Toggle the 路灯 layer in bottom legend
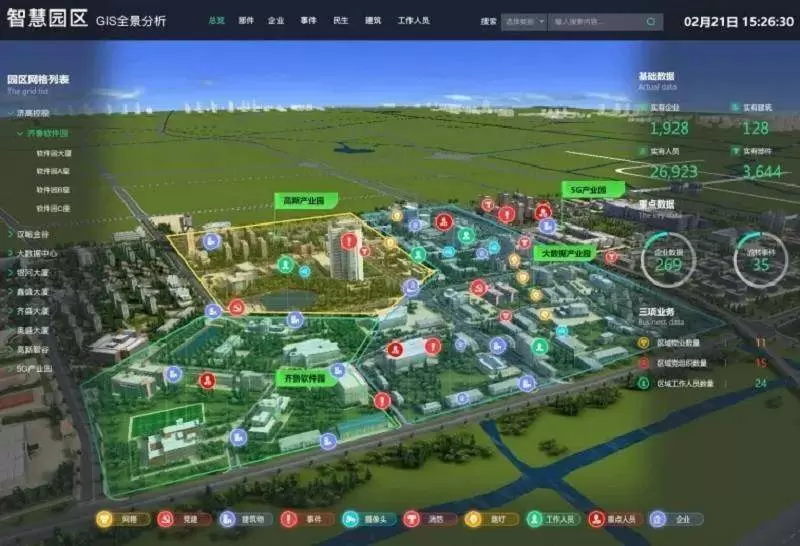Image resolution: width=800 pixels, height=546 pixels. [x=492, y=519]
